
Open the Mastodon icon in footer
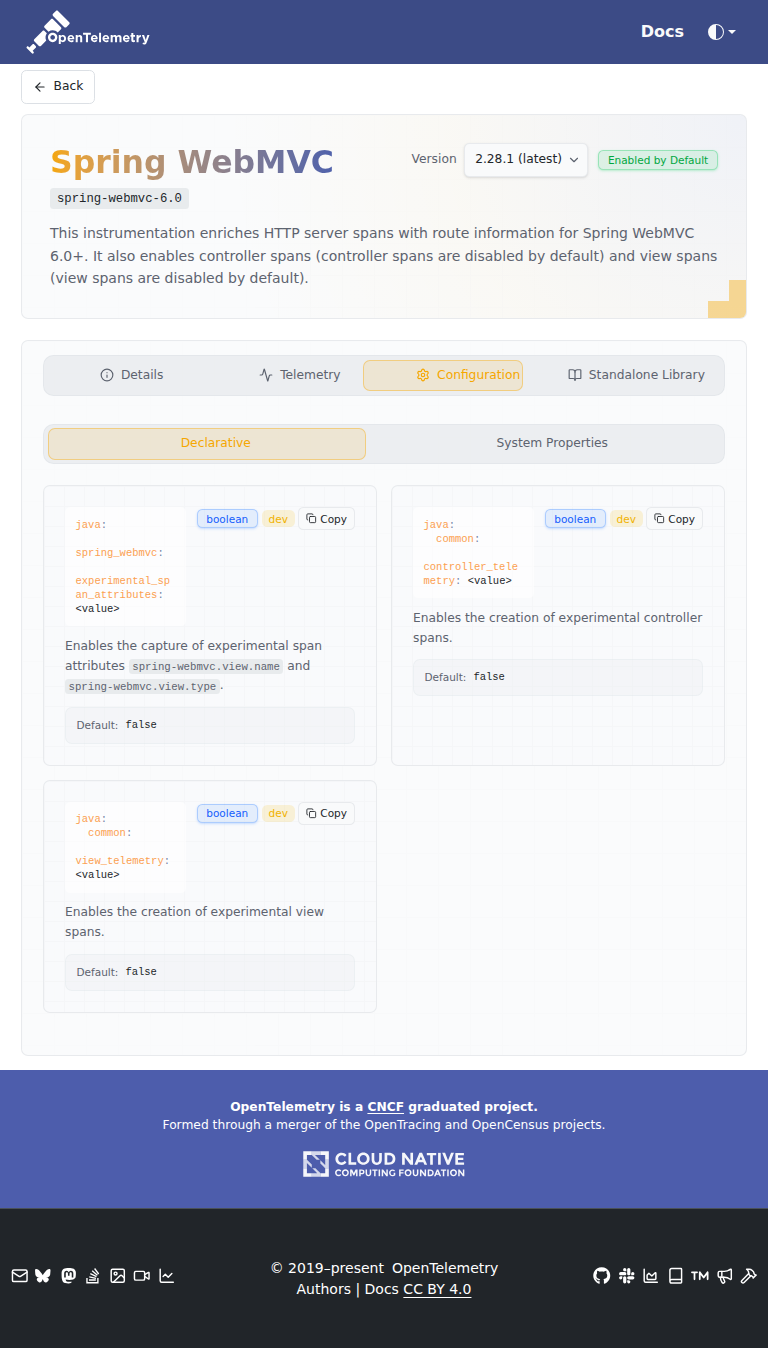click(68, 1275)
